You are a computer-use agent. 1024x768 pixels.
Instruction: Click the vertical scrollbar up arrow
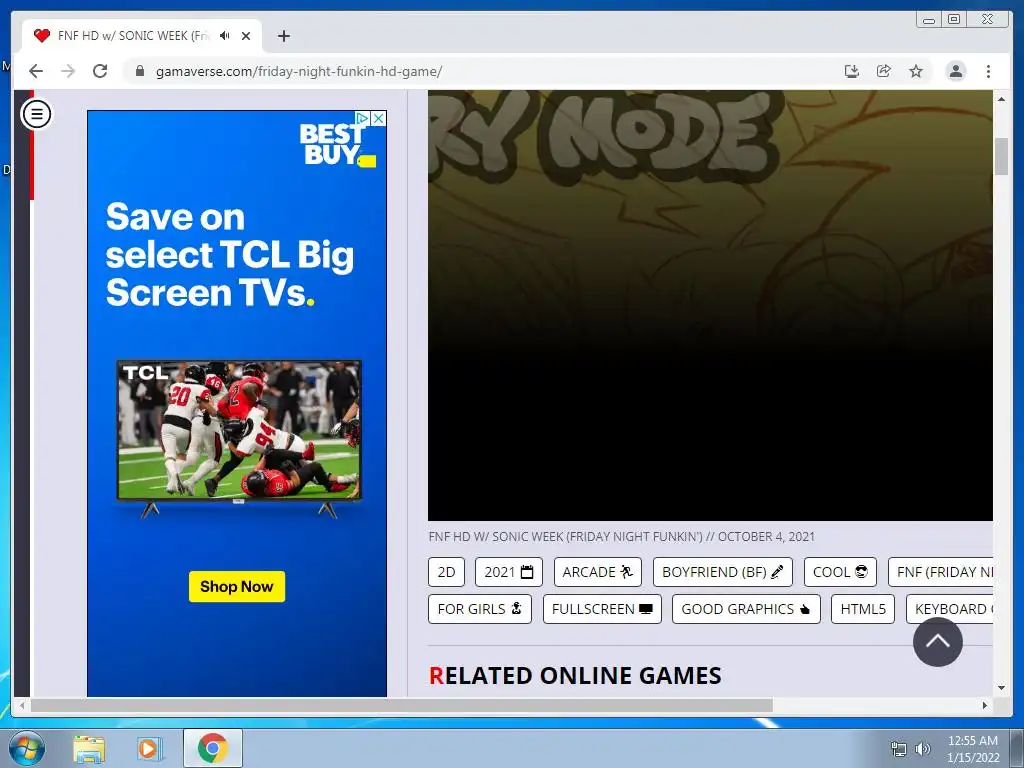pyautogui.click(x=1001, y=99)
